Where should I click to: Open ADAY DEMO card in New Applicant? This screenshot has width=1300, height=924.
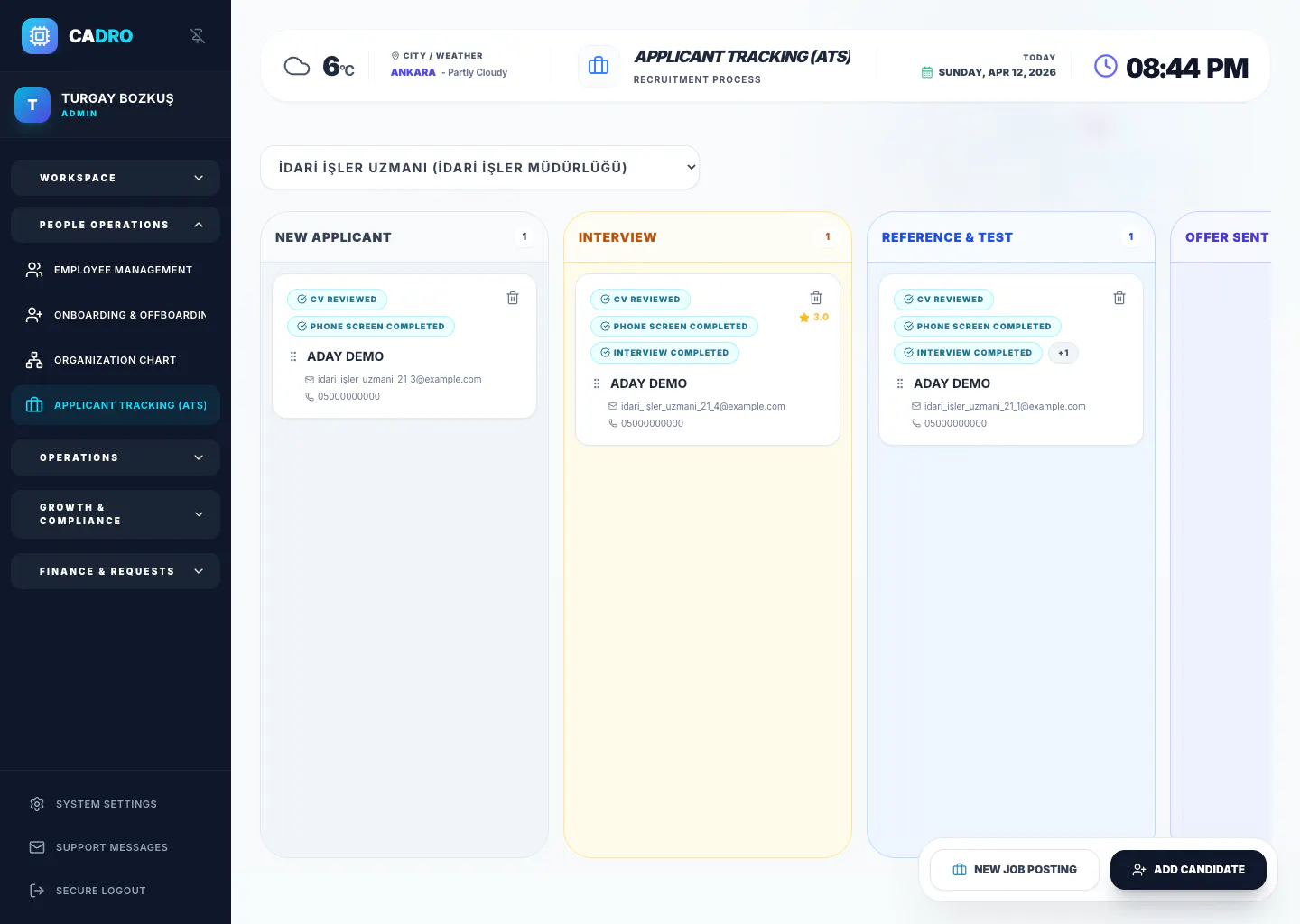pos(404,346)
